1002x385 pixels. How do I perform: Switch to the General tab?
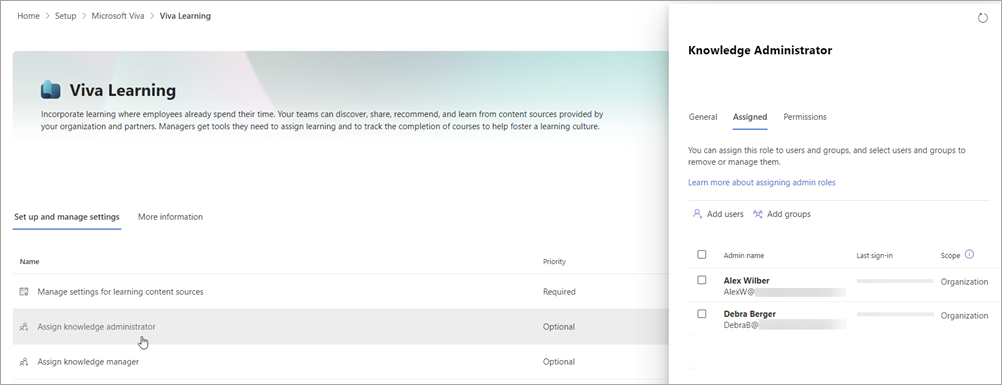click(702, 117)
